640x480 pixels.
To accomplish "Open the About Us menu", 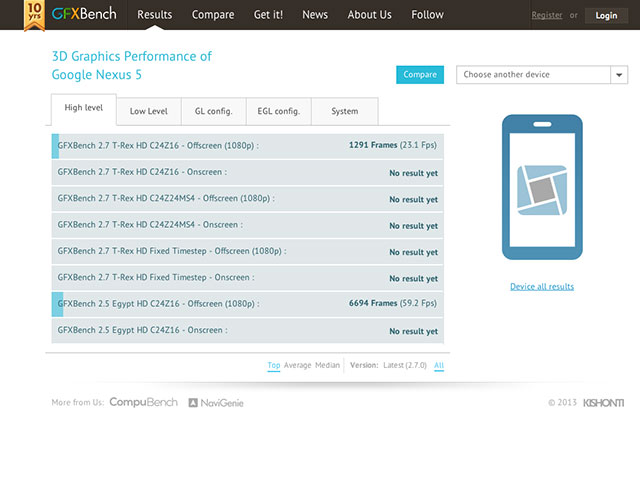I will tap(369, 15).
